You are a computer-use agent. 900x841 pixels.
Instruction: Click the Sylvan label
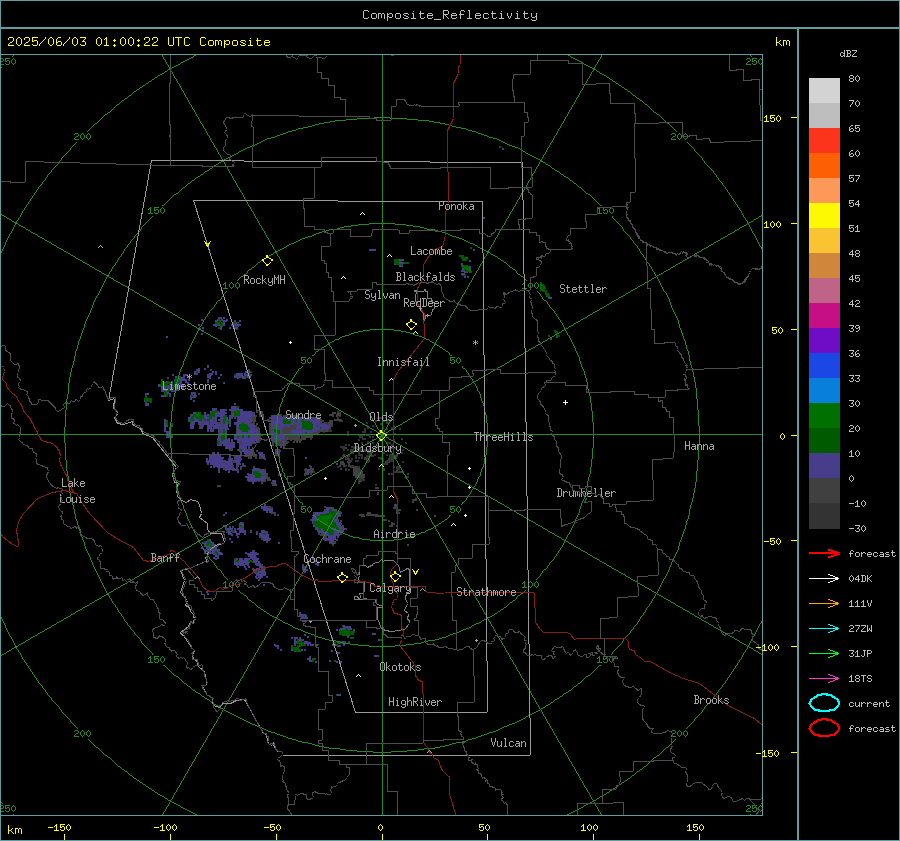click(x=382, y=295)
